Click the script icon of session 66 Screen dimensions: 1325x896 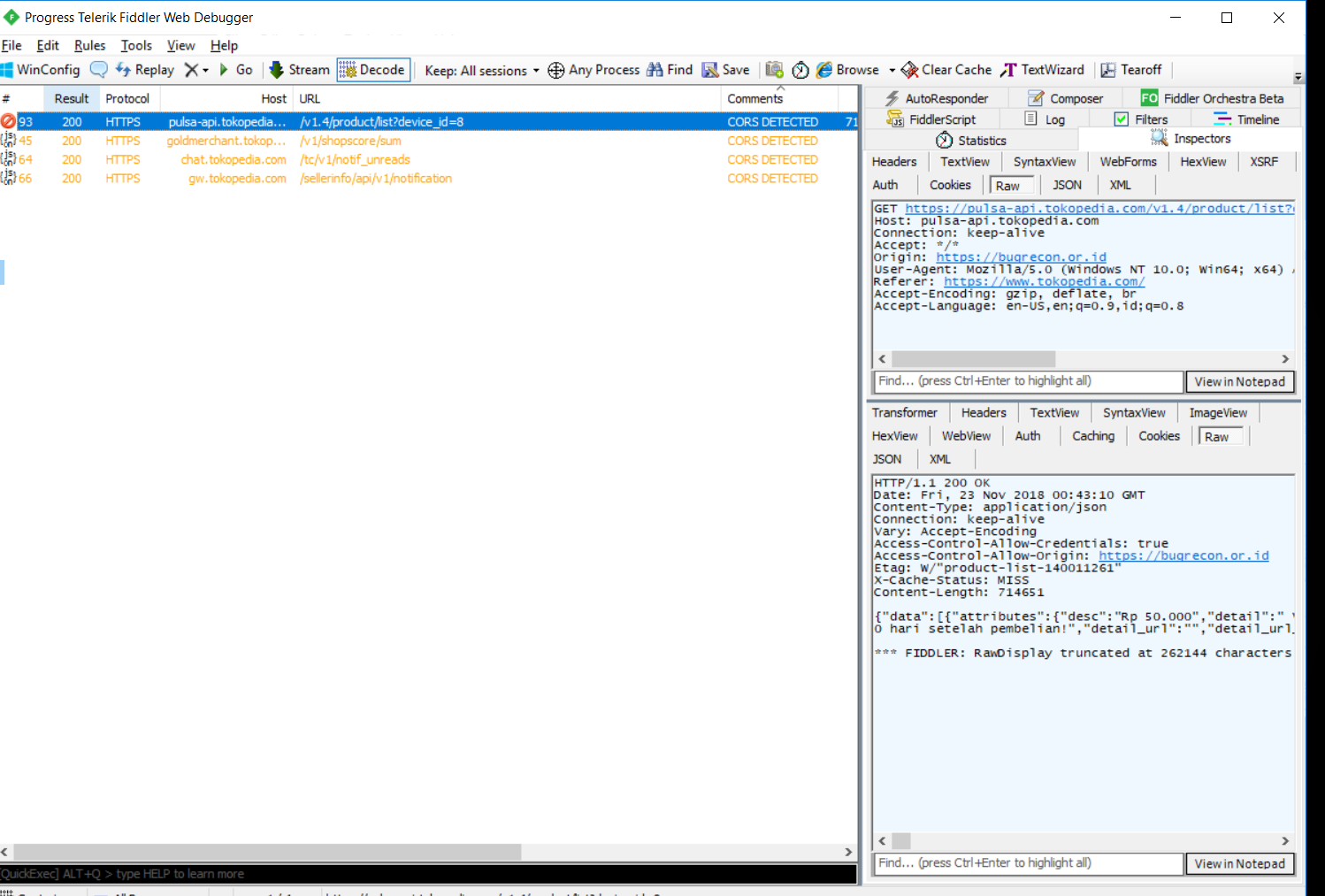8,178
